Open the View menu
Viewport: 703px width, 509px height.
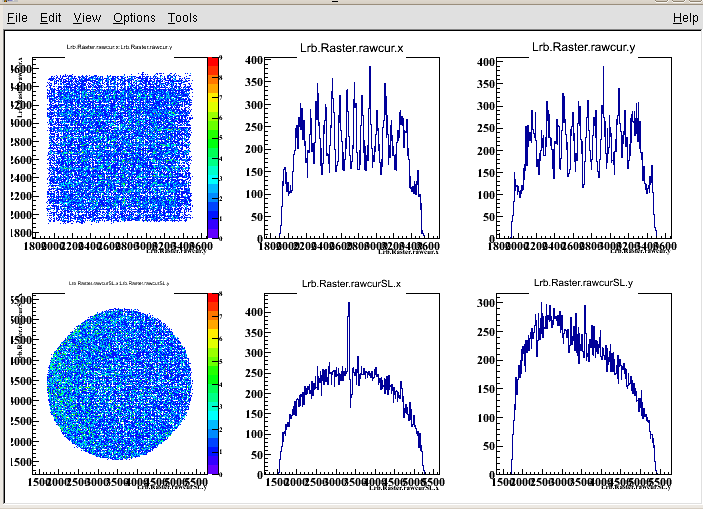(x=87, y=18)
